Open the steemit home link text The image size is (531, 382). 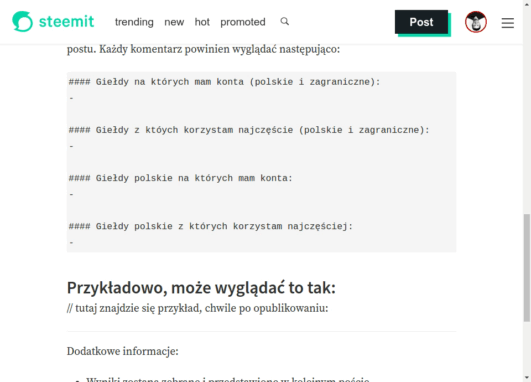coord(66,22)
